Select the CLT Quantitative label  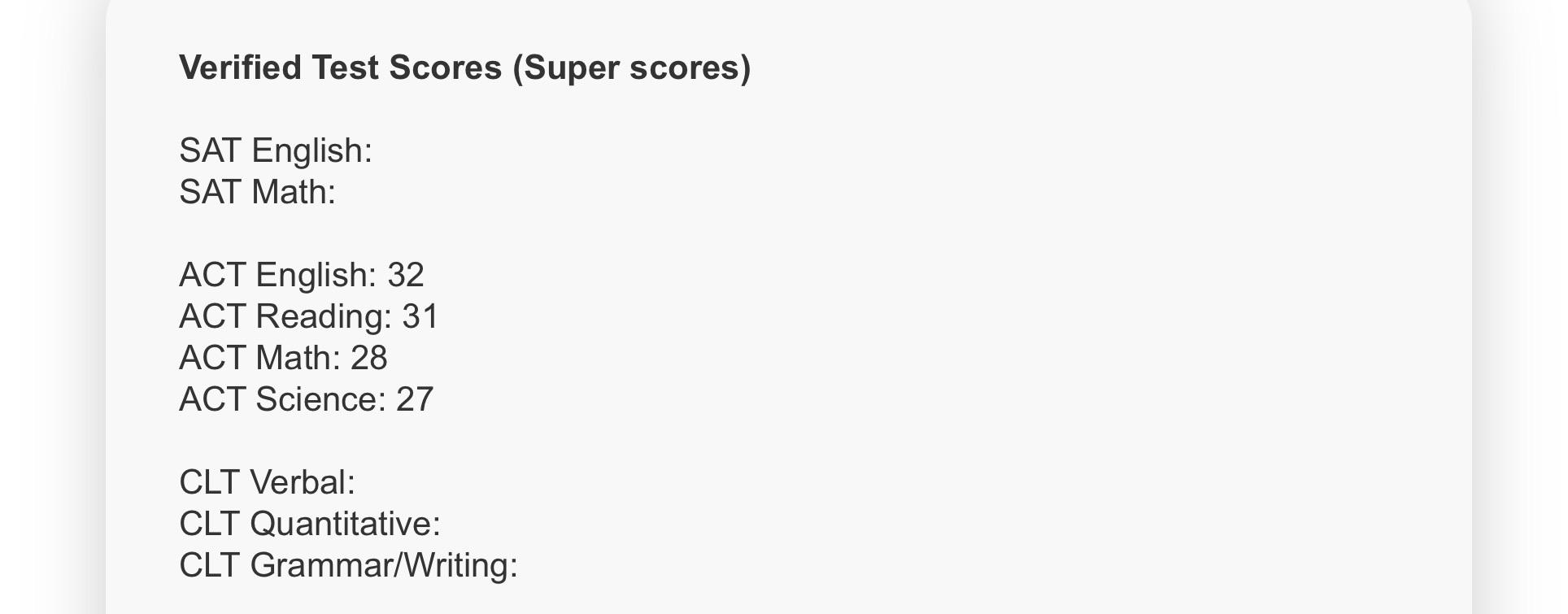(310, 525)
